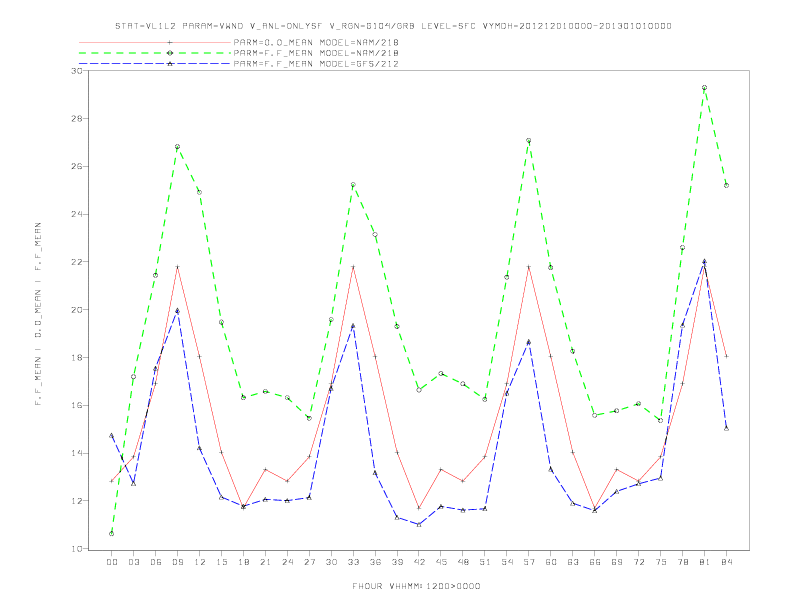
Task: Click the X-axis tick label 57
Action: (x=529, y=562)
